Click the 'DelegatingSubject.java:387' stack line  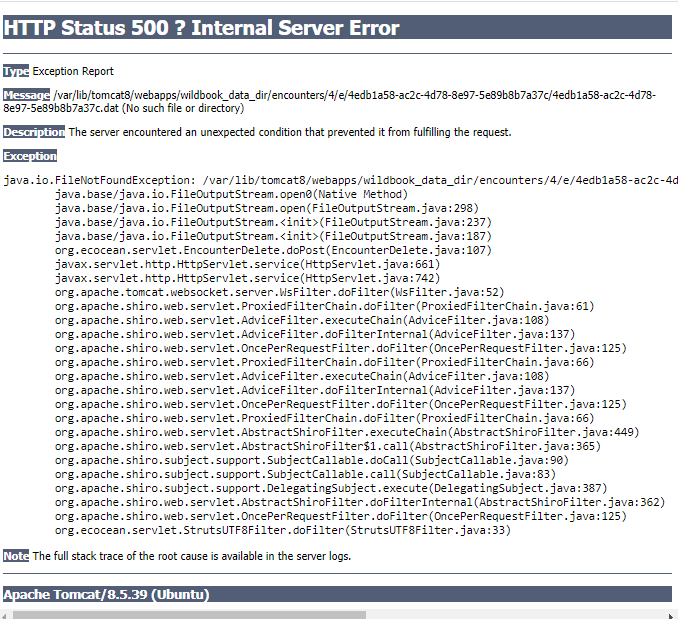coord(331,488)
